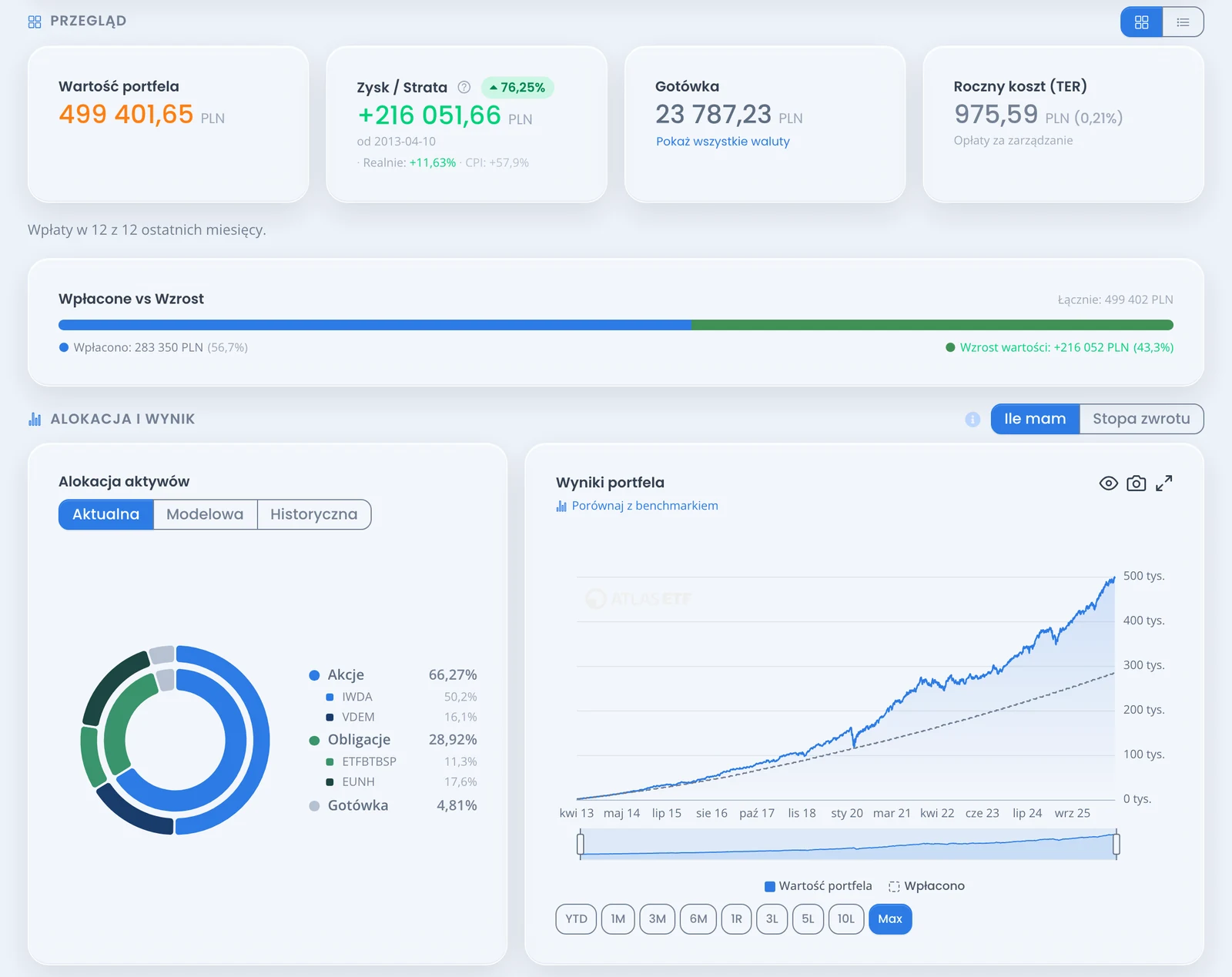Open the Porównaj z benchmarkiem link
The height and width of the screenshot is (977, 1232).
[x=644, y=506]
